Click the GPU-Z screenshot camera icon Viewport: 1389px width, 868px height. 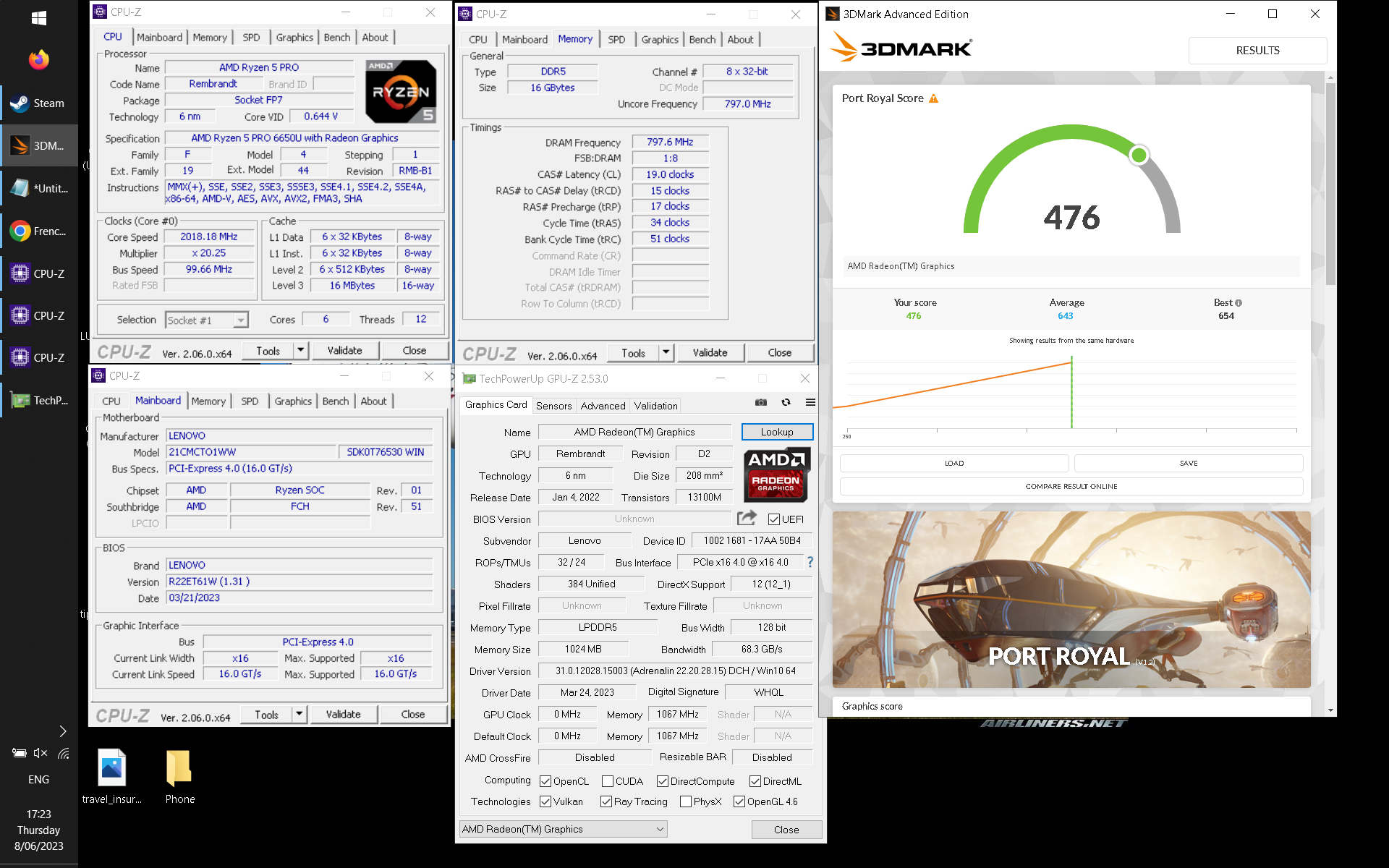(x=761, y=402)
